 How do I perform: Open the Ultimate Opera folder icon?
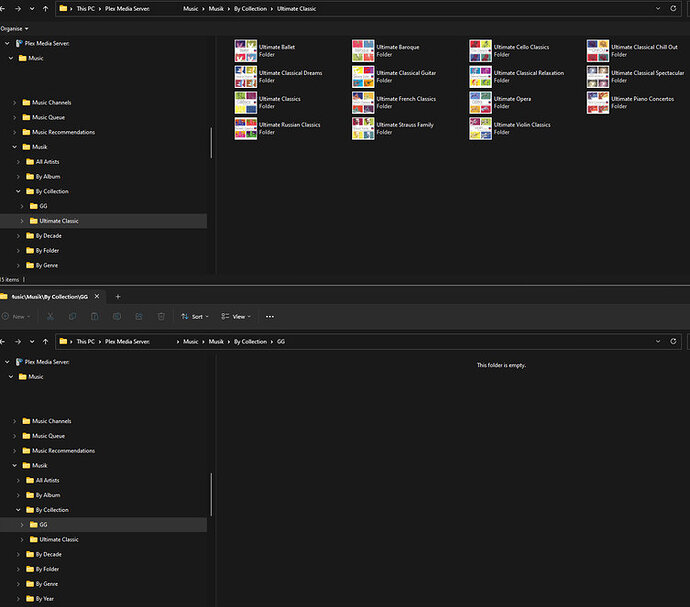click(481, 103)
